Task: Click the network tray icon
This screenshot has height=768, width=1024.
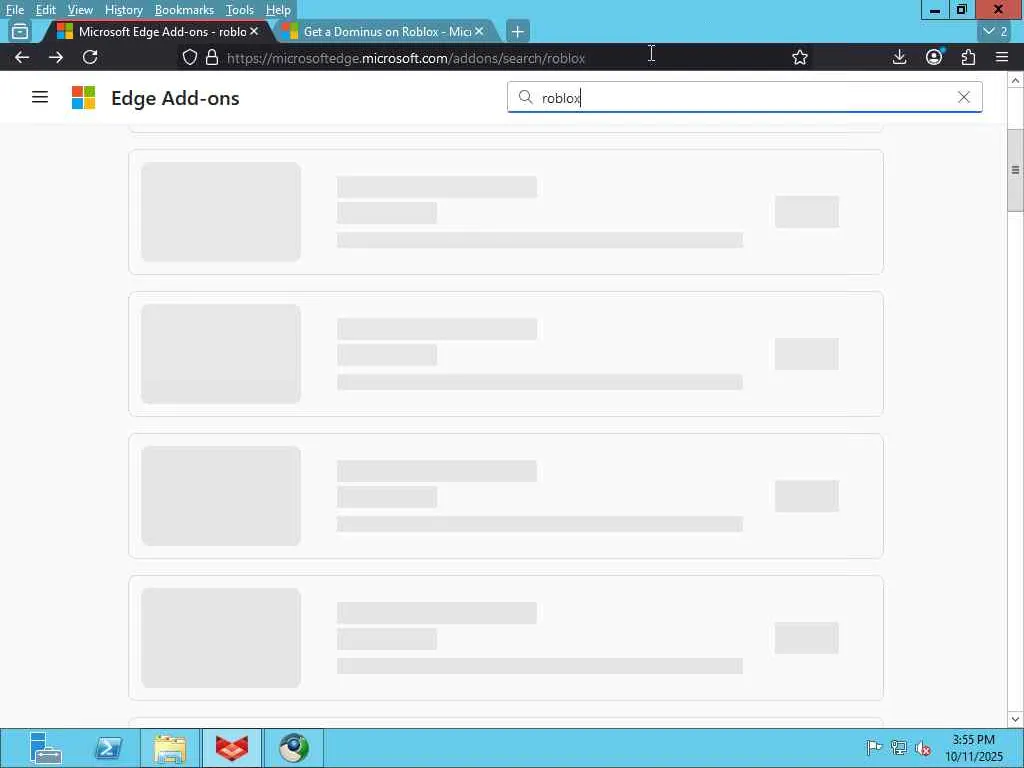Action: (x=899, y=748)
